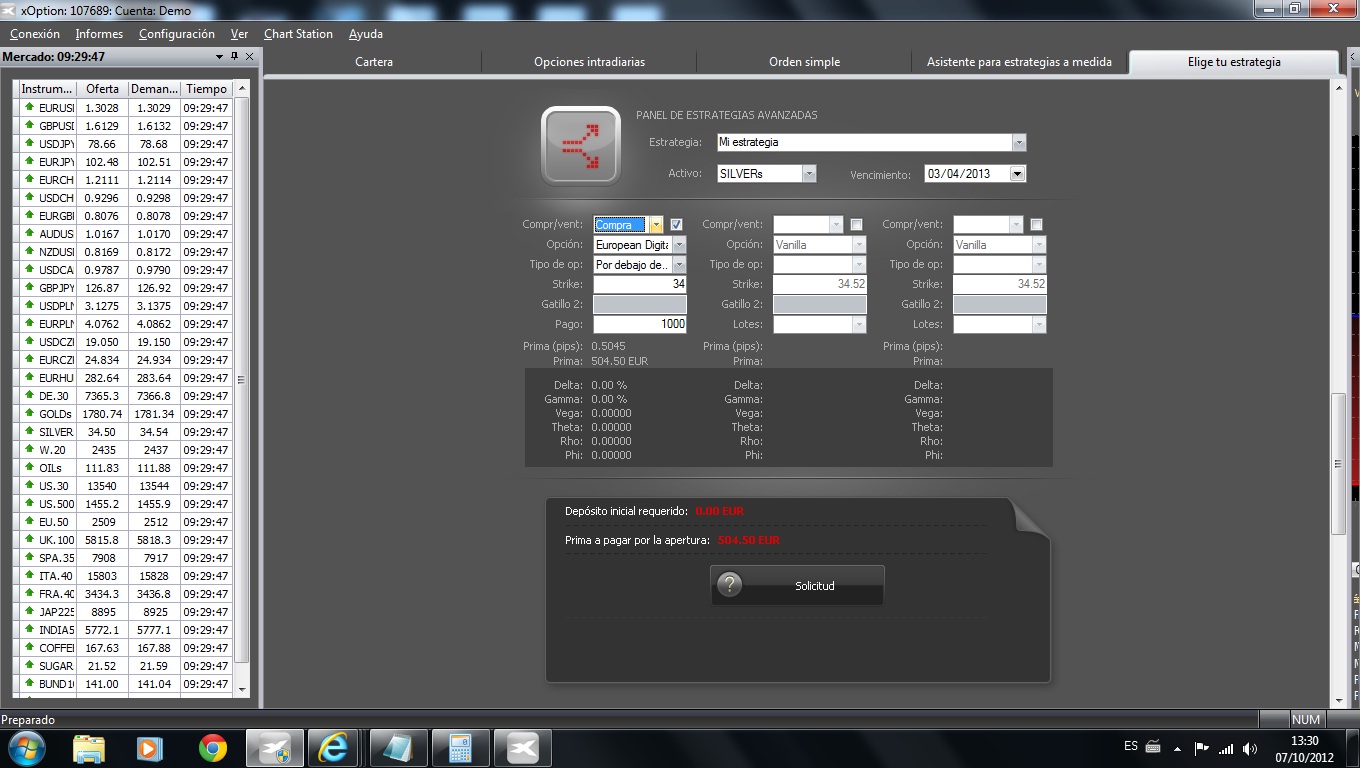Open the Vencimiento date dropdown
The image size is (1360, 768).
pos(1018,173)
